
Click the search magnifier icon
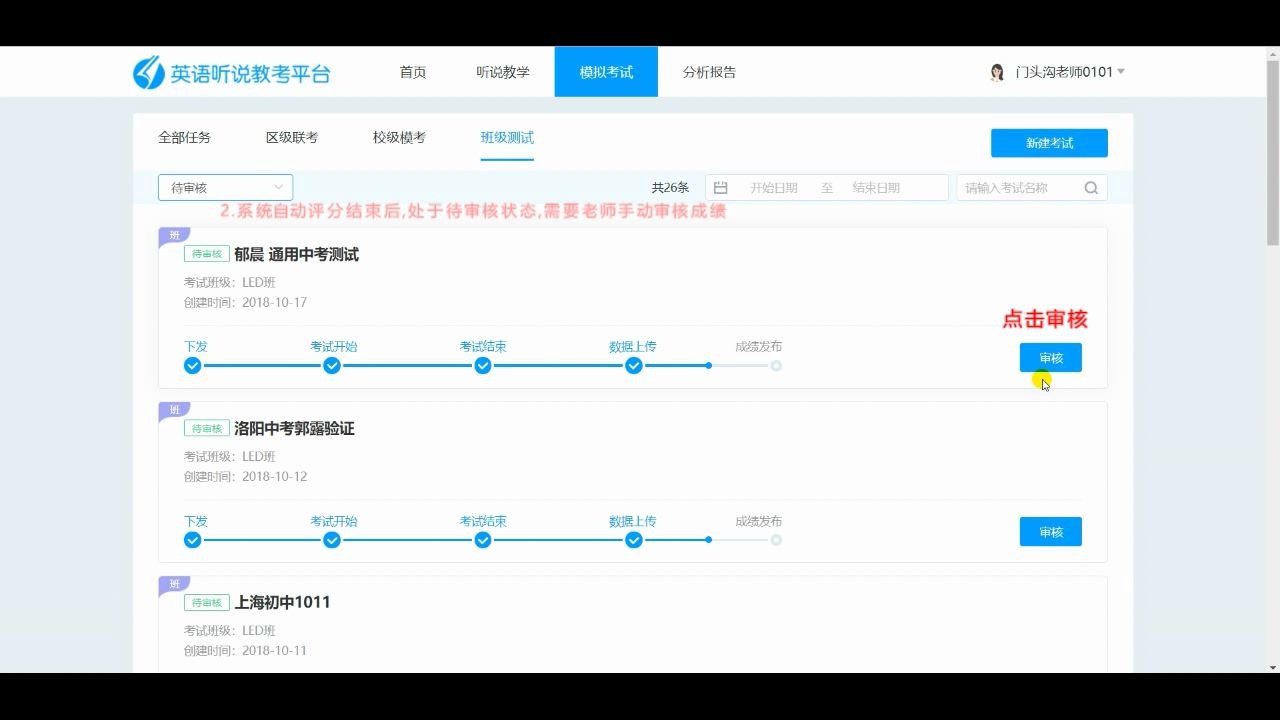1091,188
